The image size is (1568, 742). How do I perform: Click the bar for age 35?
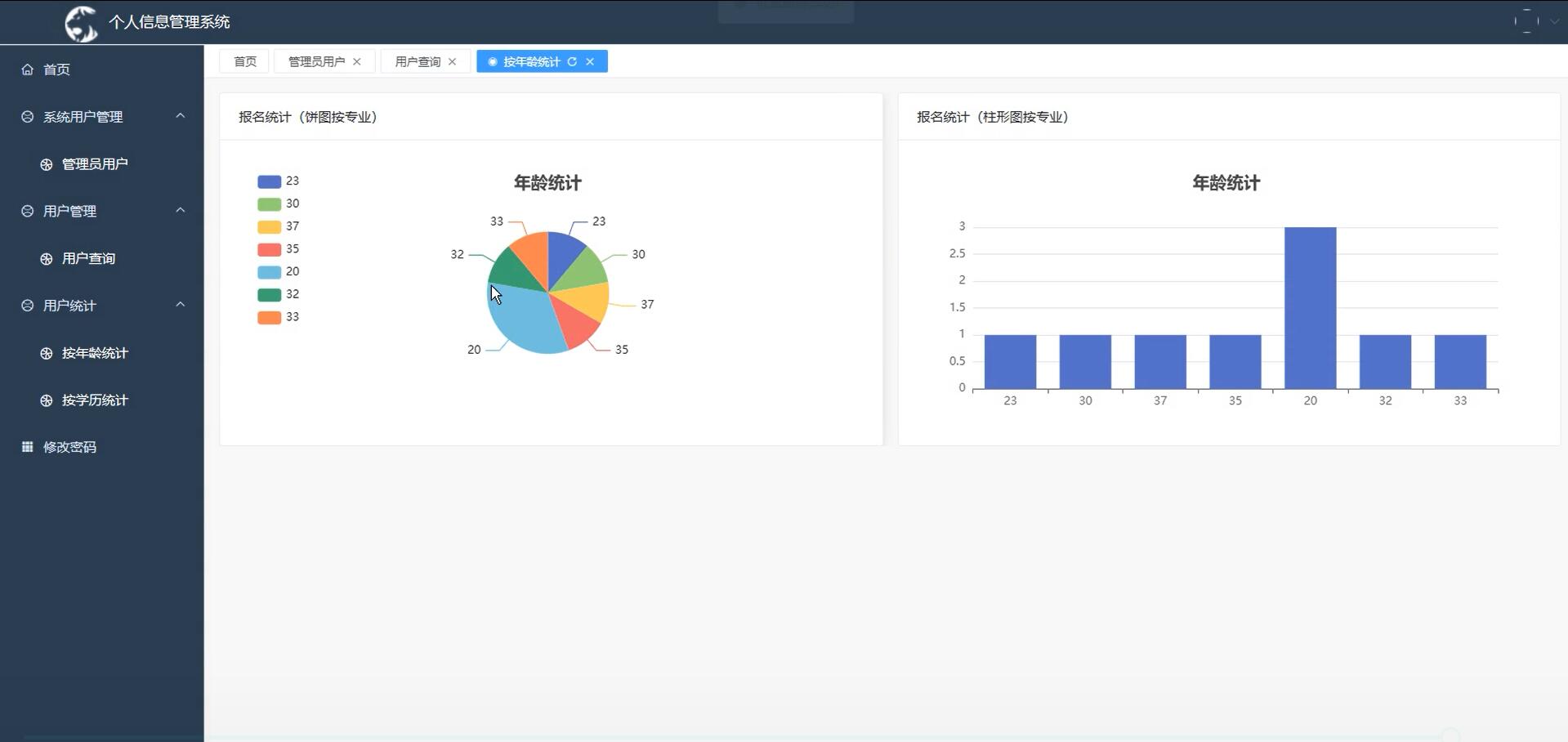coord(1235,361)
